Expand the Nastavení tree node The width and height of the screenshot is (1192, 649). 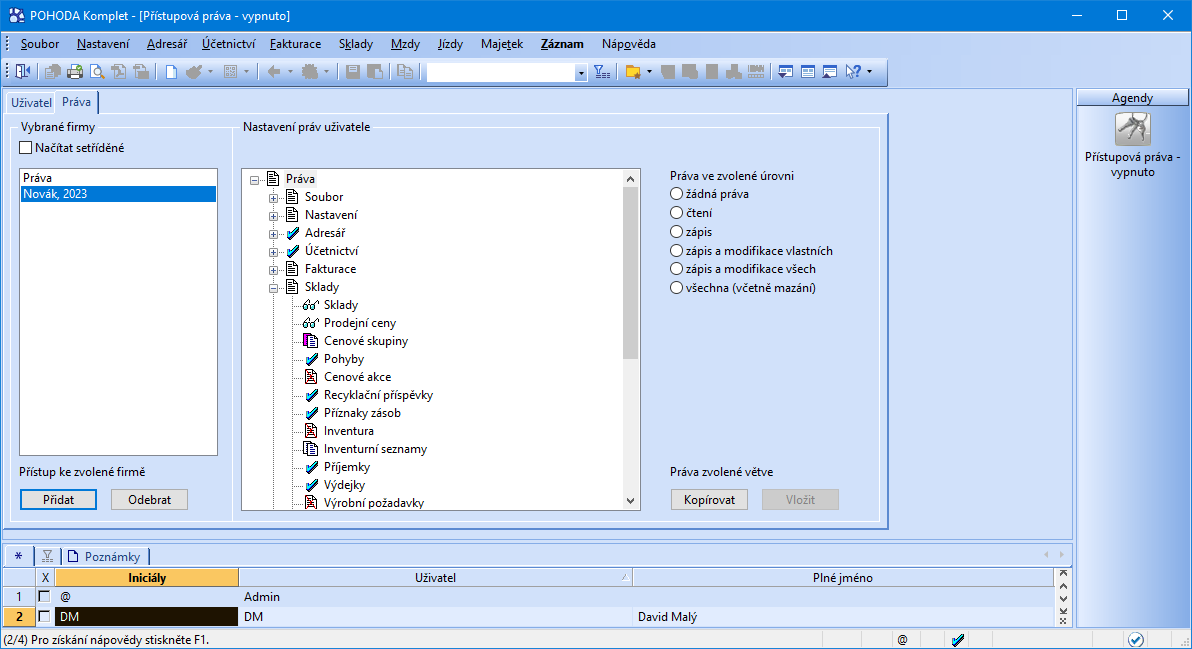pyautogui.click(x=273, y=216)
